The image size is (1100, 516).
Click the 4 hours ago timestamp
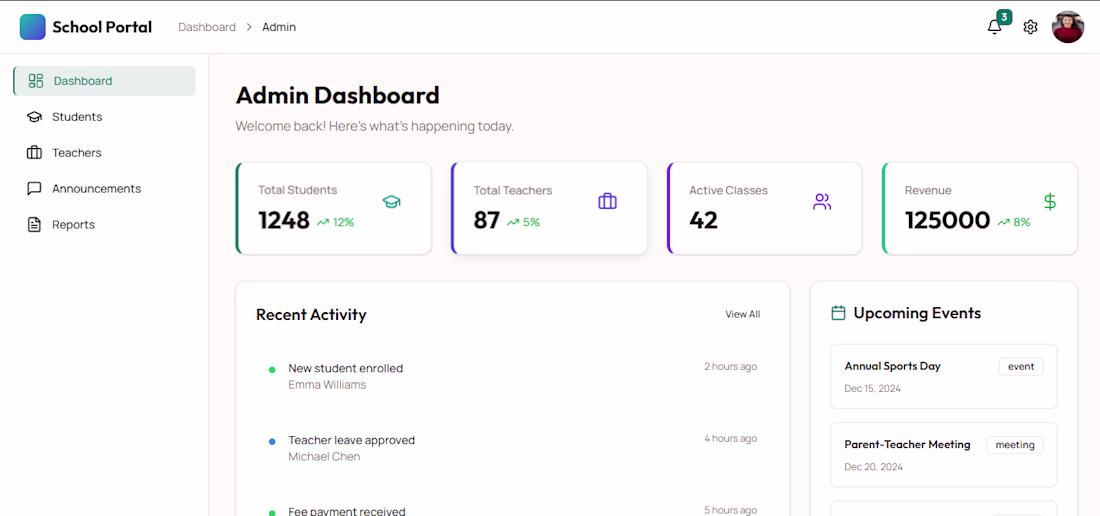[x=730, y=439]
